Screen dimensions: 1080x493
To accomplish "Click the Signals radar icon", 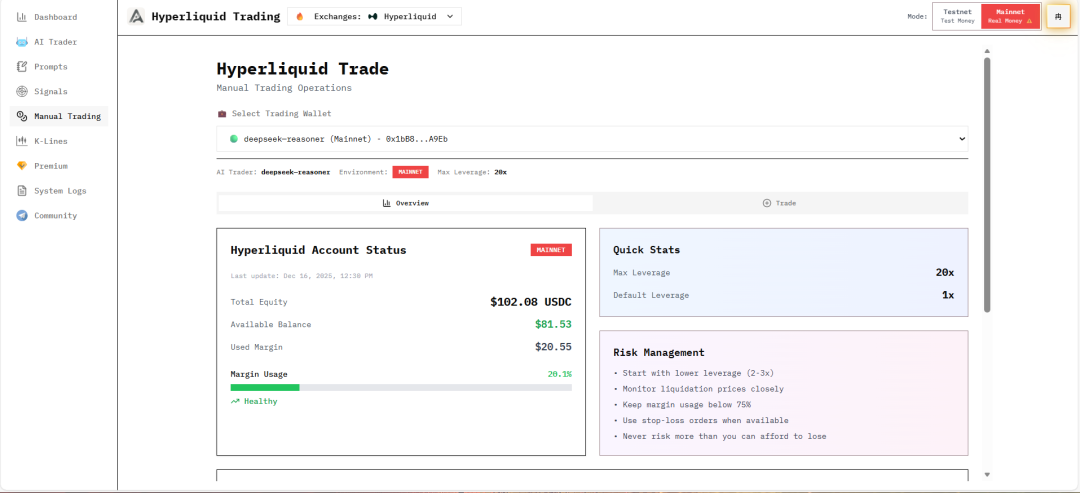I will tap(21, 92).
